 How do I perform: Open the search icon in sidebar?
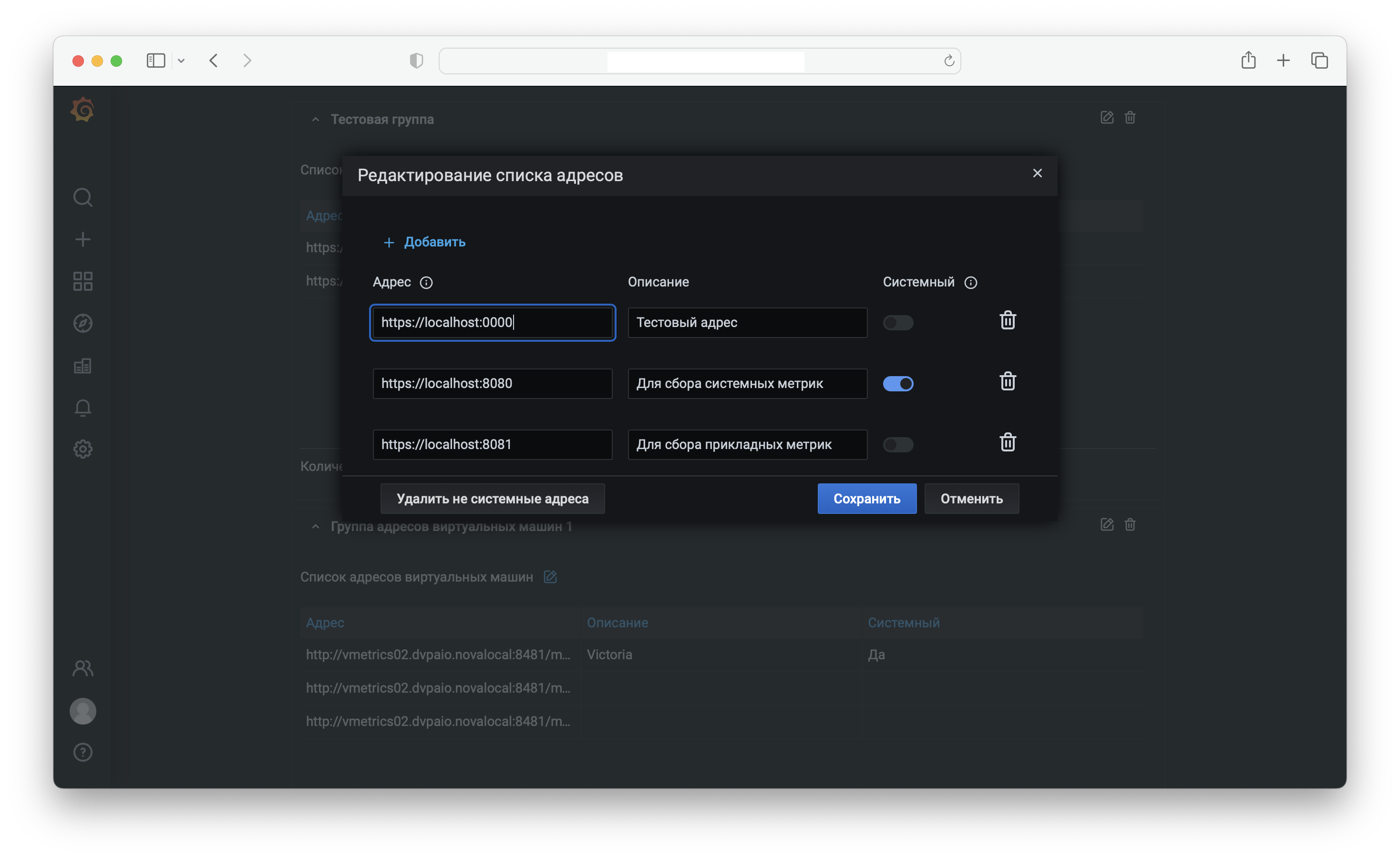coord(83,197)
